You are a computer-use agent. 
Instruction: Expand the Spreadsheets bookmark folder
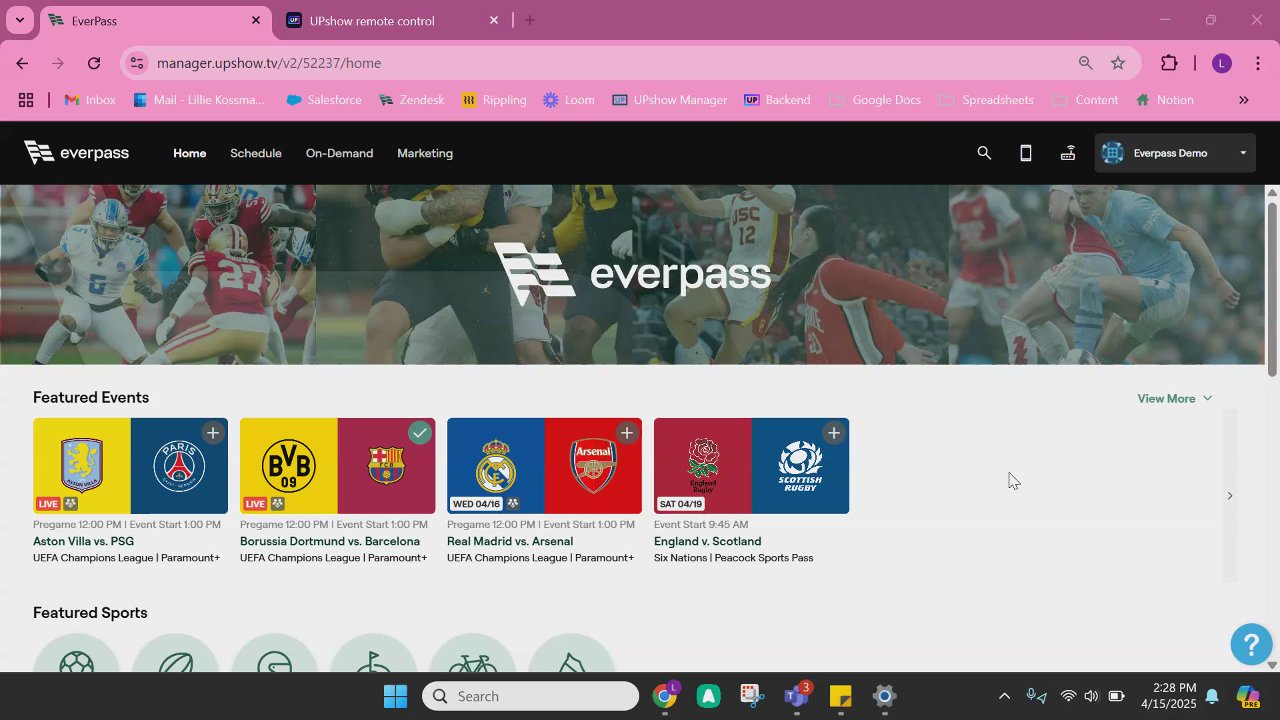987,100
